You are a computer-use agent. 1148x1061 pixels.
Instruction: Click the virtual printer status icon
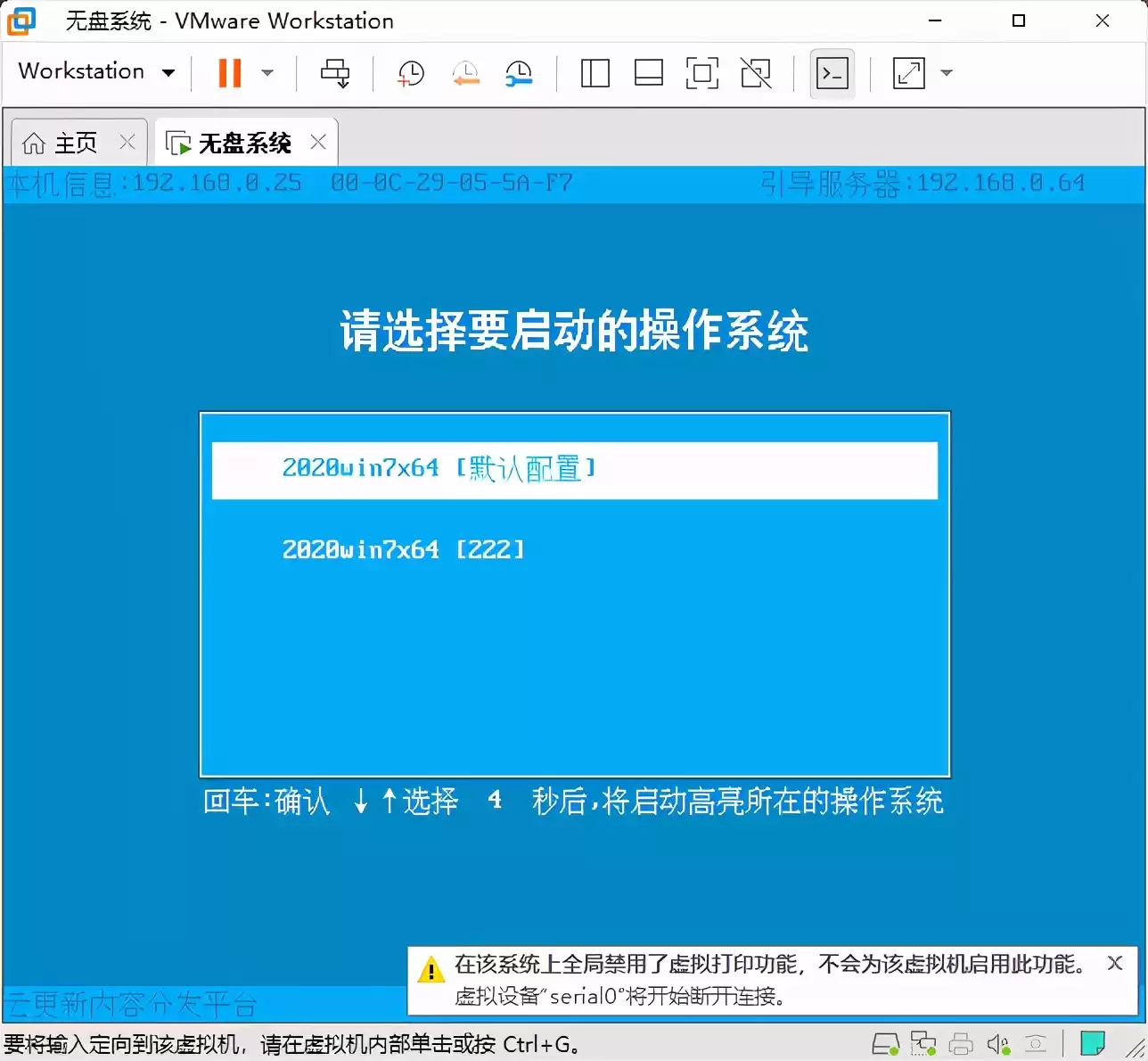click(961, 1042)
